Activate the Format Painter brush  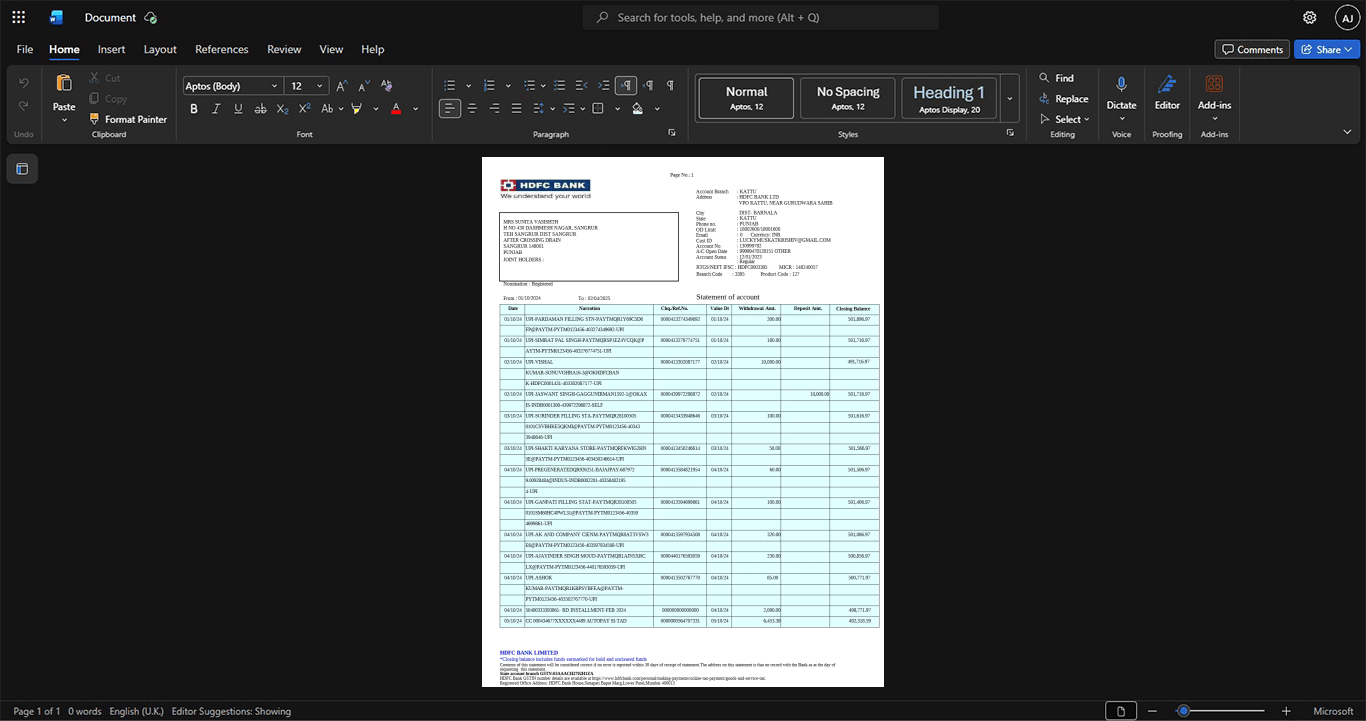point(95,119)
